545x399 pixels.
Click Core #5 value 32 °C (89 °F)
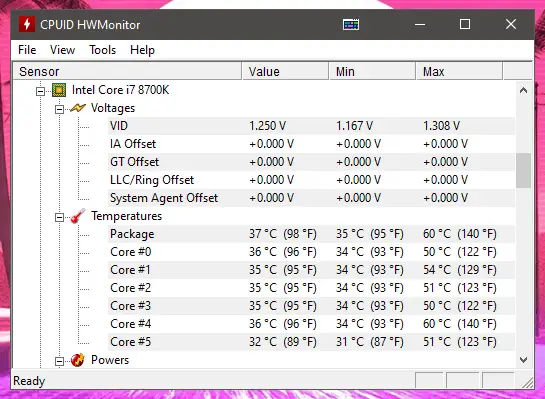(x=283, y=342)
